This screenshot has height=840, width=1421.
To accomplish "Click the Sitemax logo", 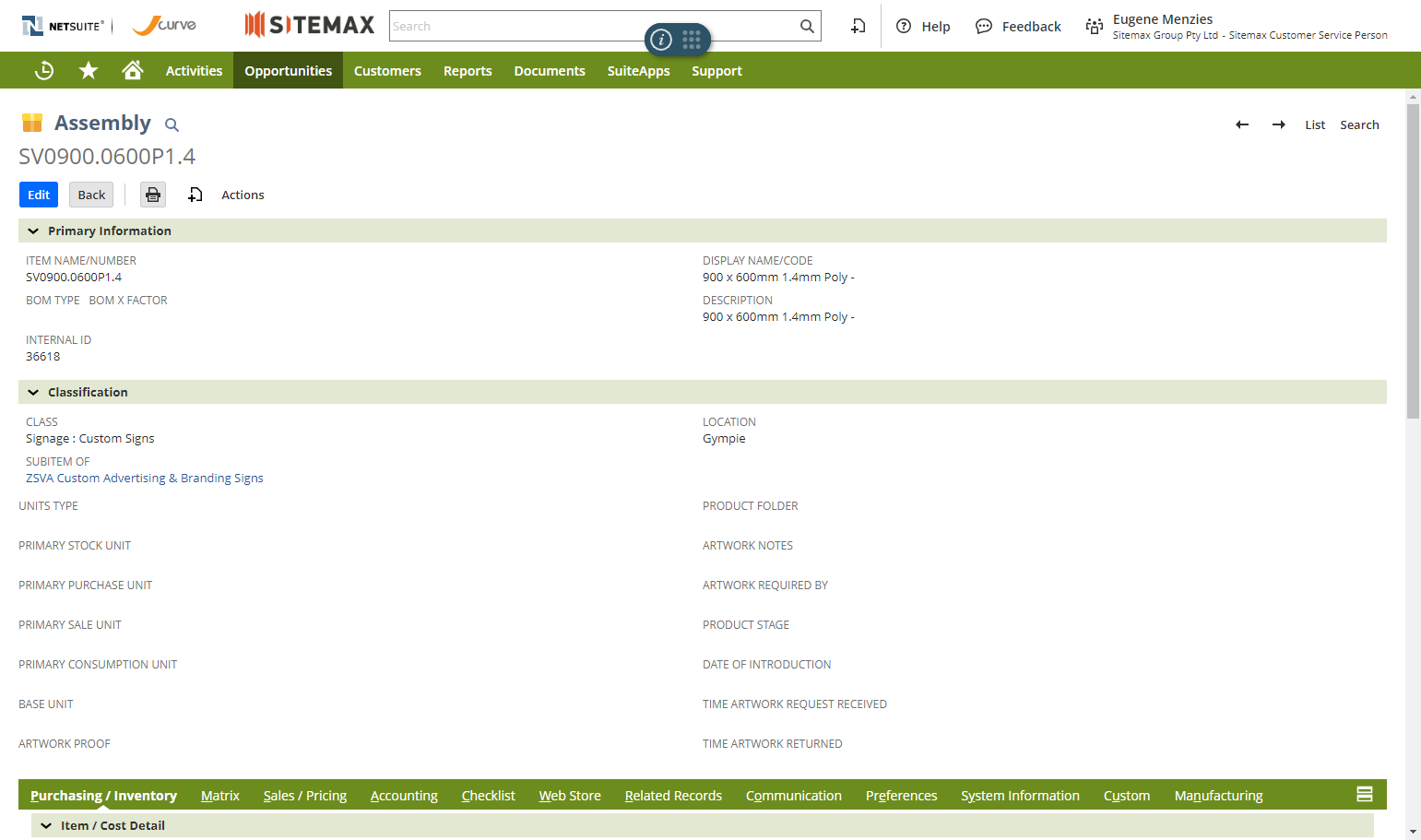I will tap(310, 25).
